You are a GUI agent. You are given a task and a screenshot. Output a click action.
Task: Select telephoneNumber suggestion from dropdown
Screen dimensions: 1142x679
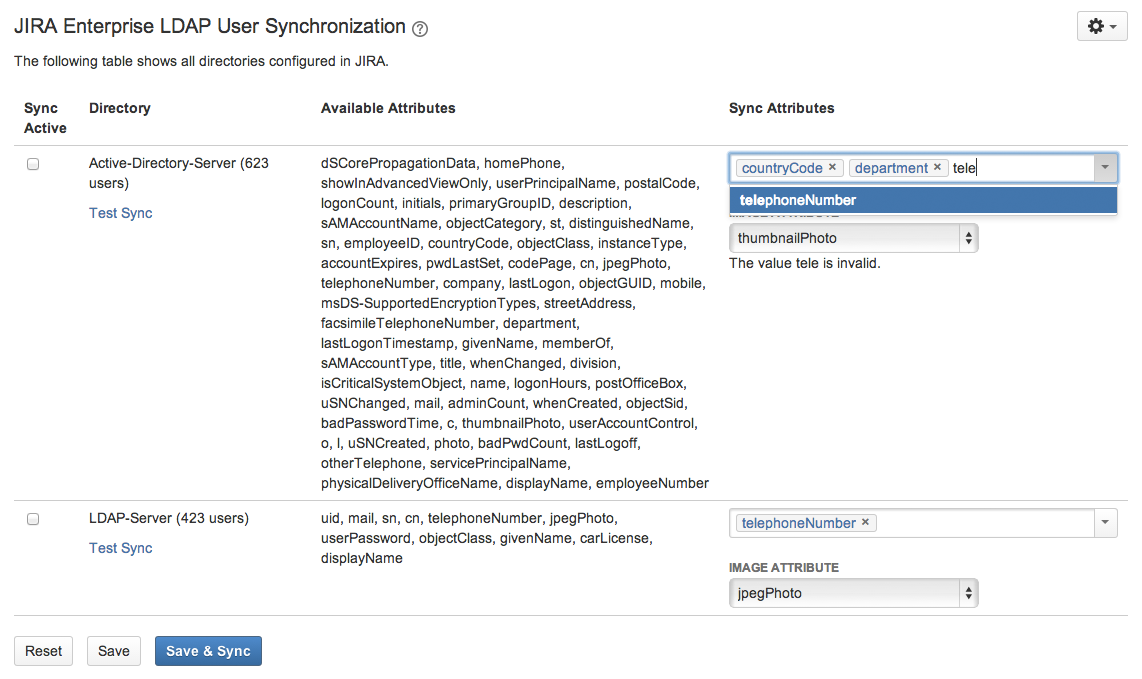923,200
